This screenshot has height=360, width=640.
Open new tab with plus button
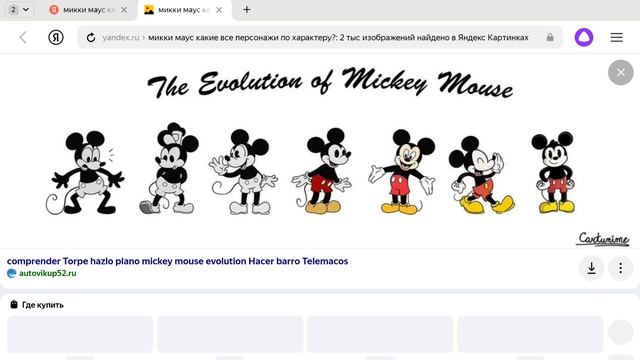[x=247, y=10]
